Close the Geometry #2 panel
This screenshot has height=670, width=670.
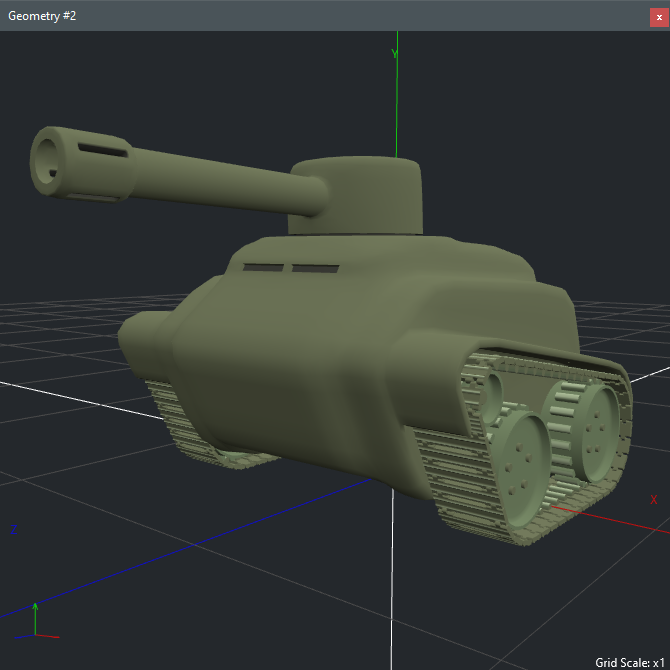tap(659, 18)
